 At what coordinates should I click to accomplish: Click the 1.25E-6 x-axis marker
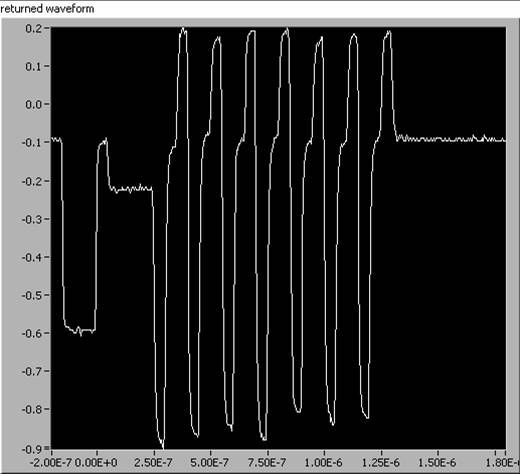click(380, 463)
